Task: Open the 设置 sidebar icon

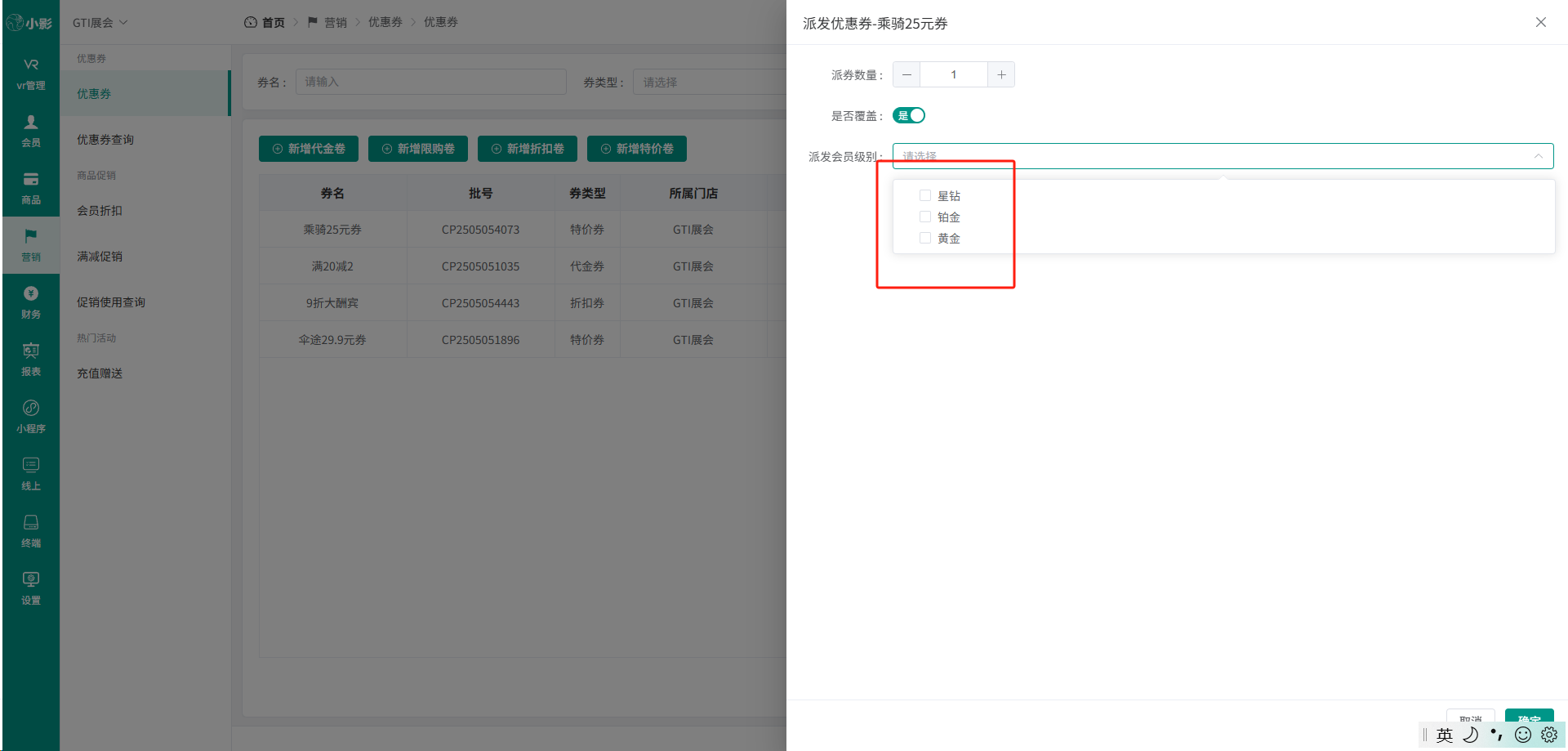Action: click(x=31, y=588)
